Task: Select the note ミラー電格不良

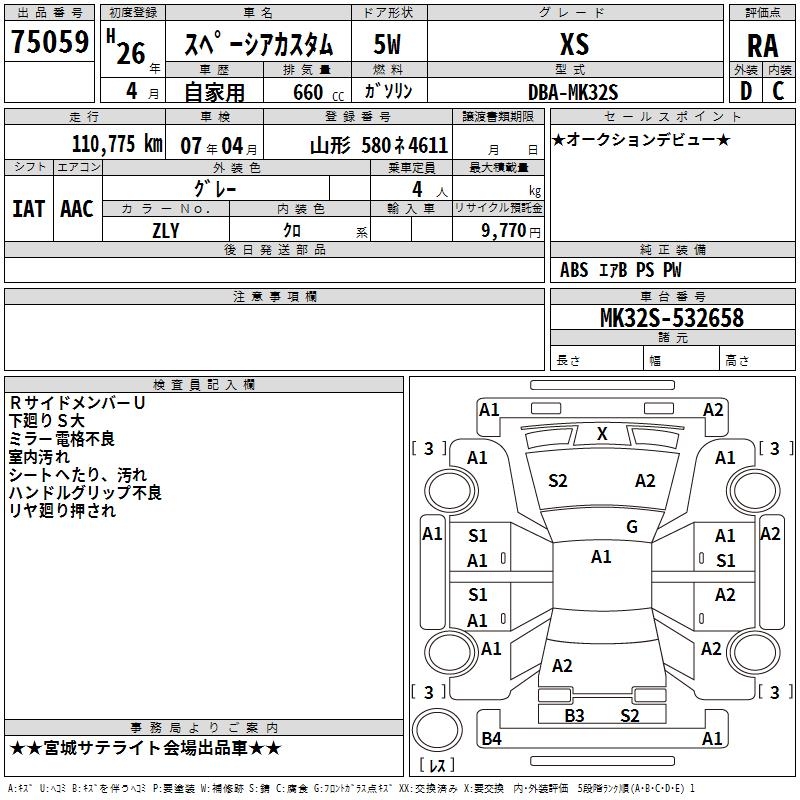Action: [x=62, y=439]
